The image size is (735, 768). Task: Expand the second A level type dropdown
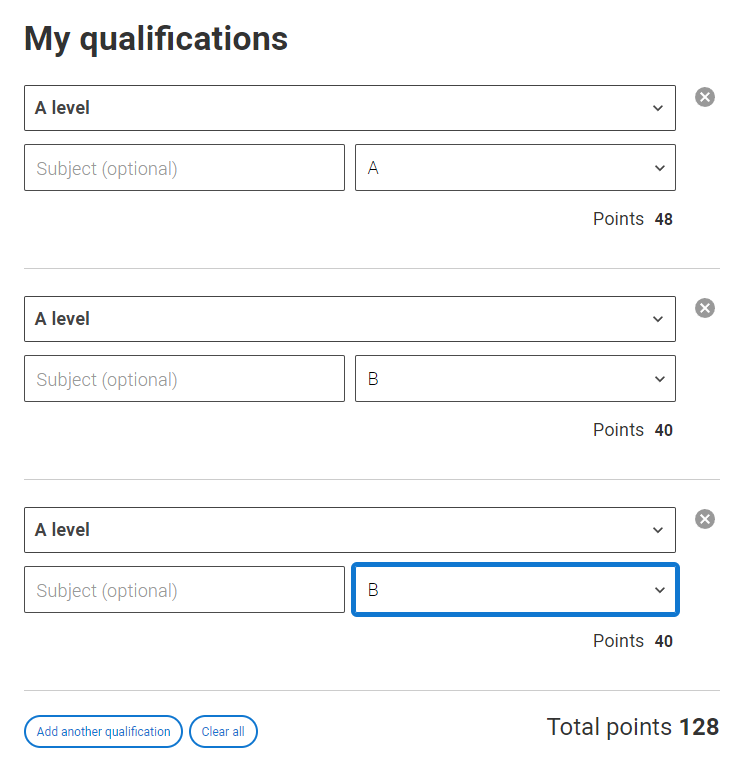pos(349,319)
